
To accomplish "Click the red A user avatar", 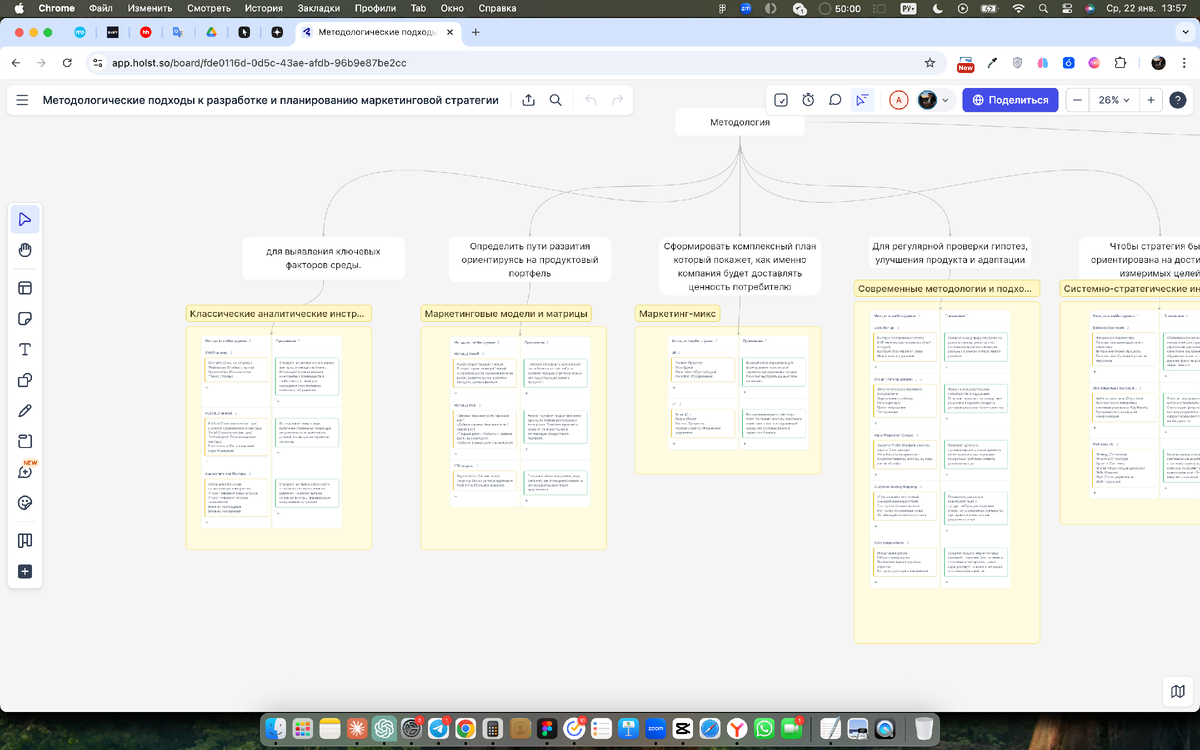I will point(899,100).
